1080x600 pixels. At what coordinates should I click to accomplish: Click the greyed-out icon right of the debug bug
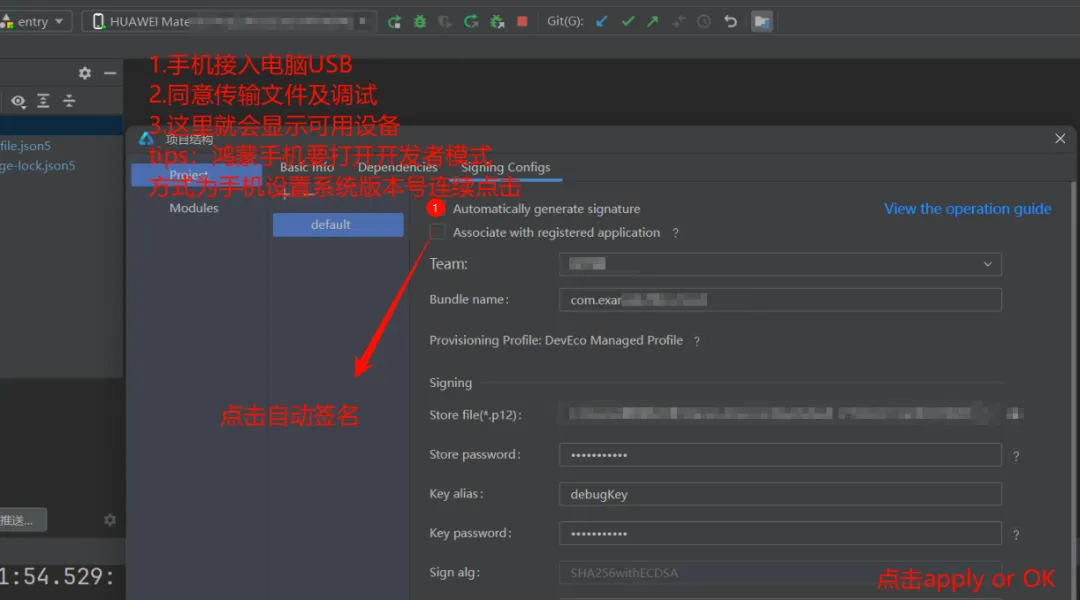pos(445,22)
